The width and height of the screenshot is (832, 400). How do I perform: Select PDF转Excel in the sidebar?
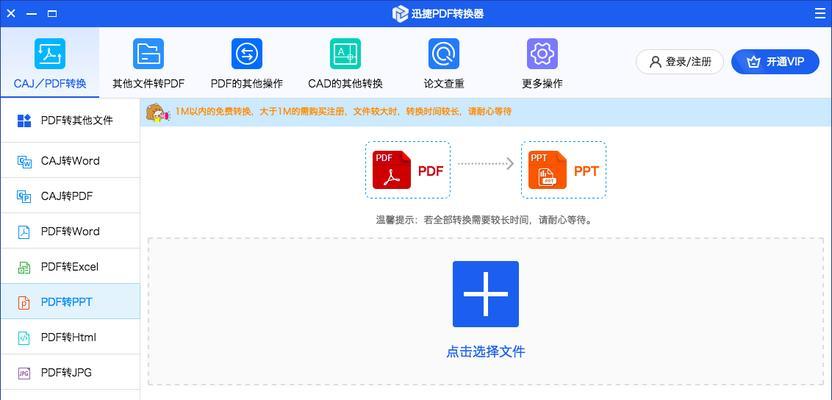pos(70,267)
